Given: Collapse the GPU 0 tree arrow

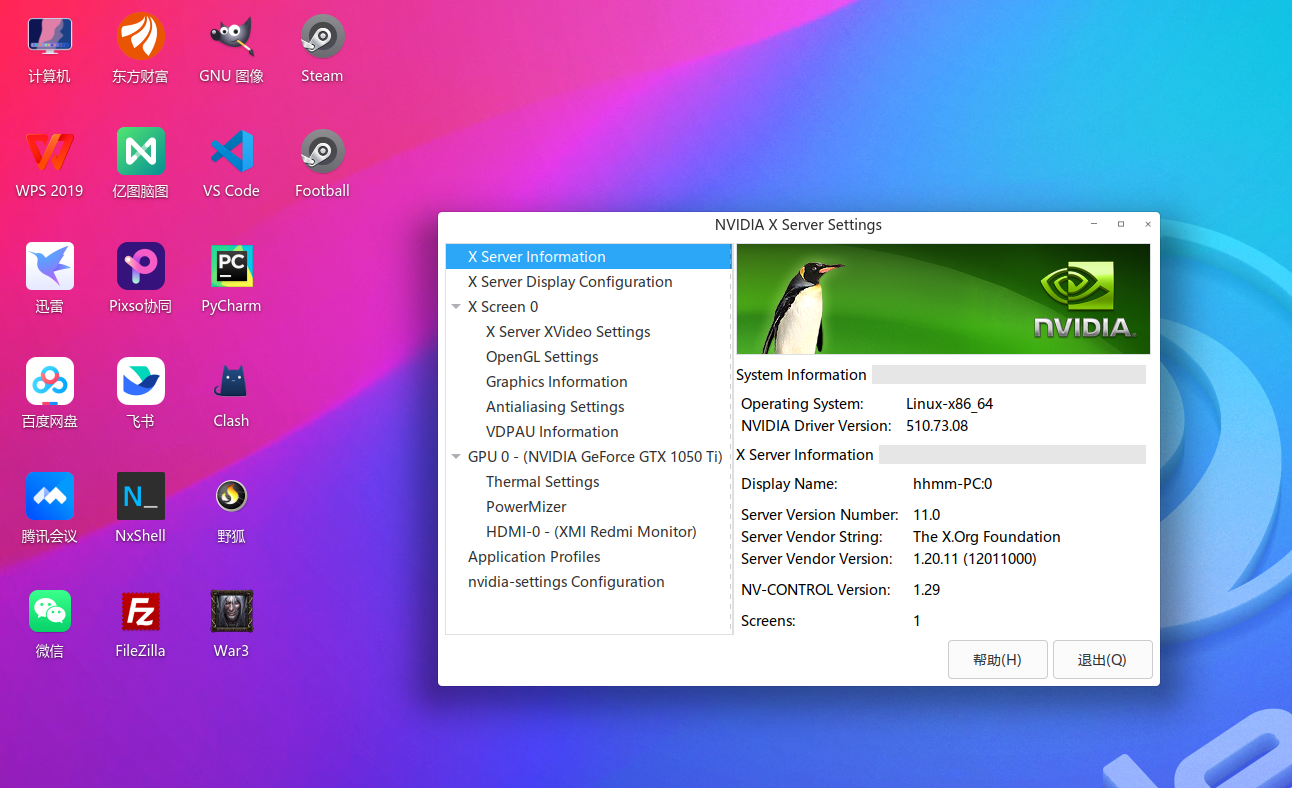Looking at the screenshot, I should 456,457.
